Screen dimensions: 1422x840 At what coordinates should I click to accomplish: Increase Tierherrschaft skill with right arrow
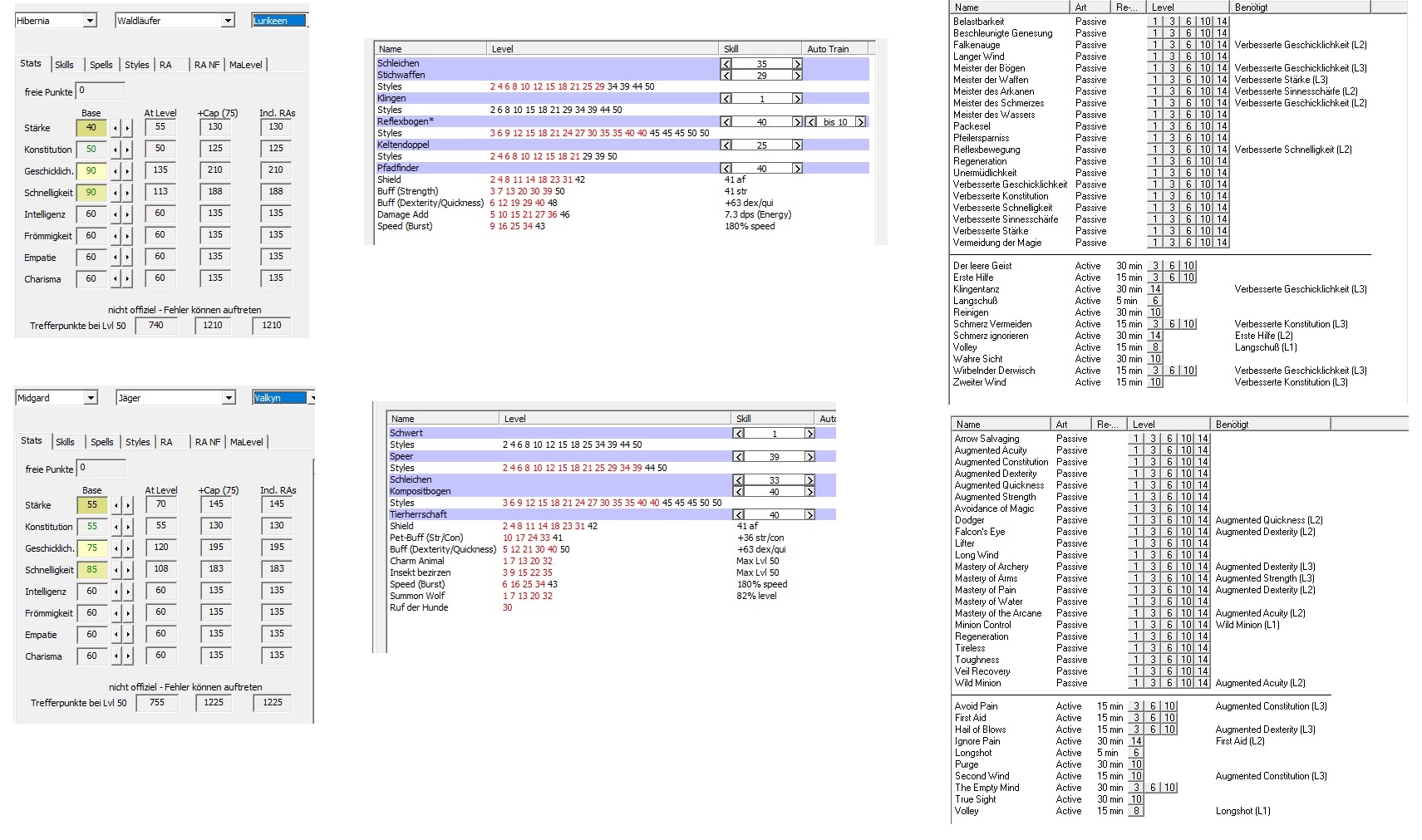809,515
